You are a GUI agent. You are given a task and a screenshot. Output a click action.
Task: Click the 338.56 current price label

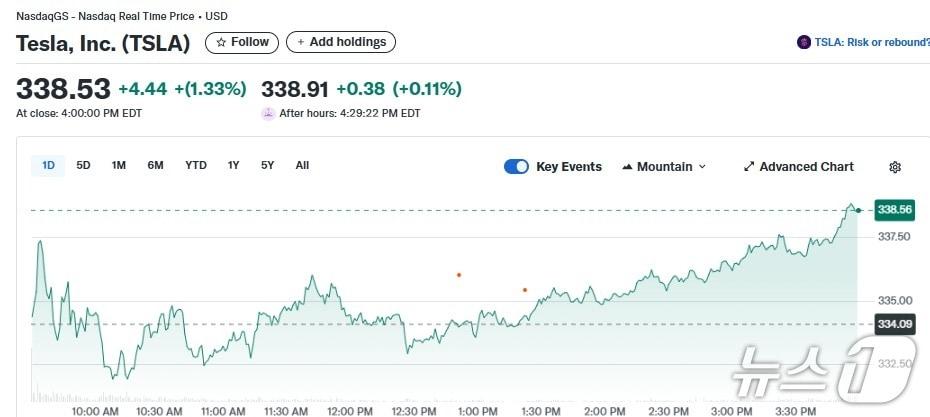894,210
